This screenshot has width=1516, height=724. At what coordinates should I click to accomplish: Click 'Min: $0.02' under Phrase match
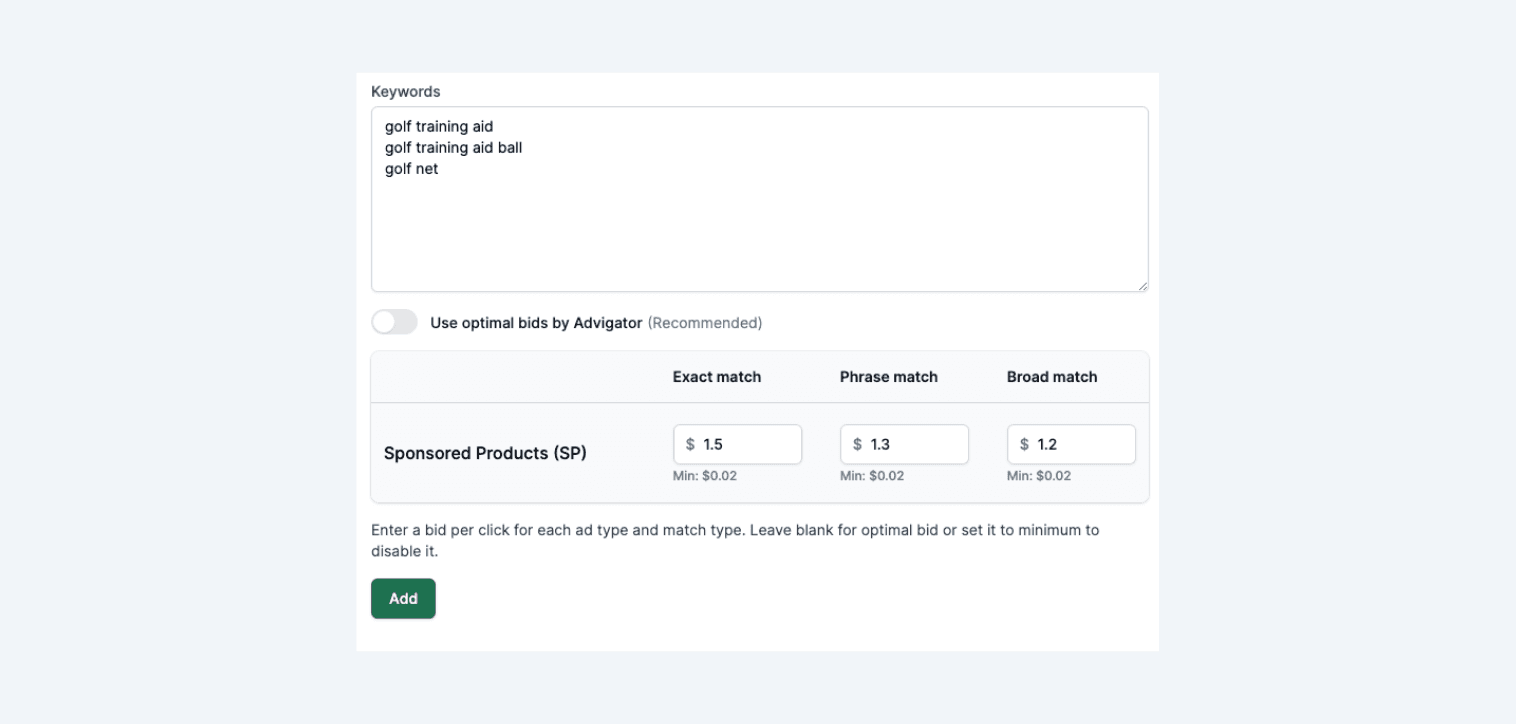[872, 476]
